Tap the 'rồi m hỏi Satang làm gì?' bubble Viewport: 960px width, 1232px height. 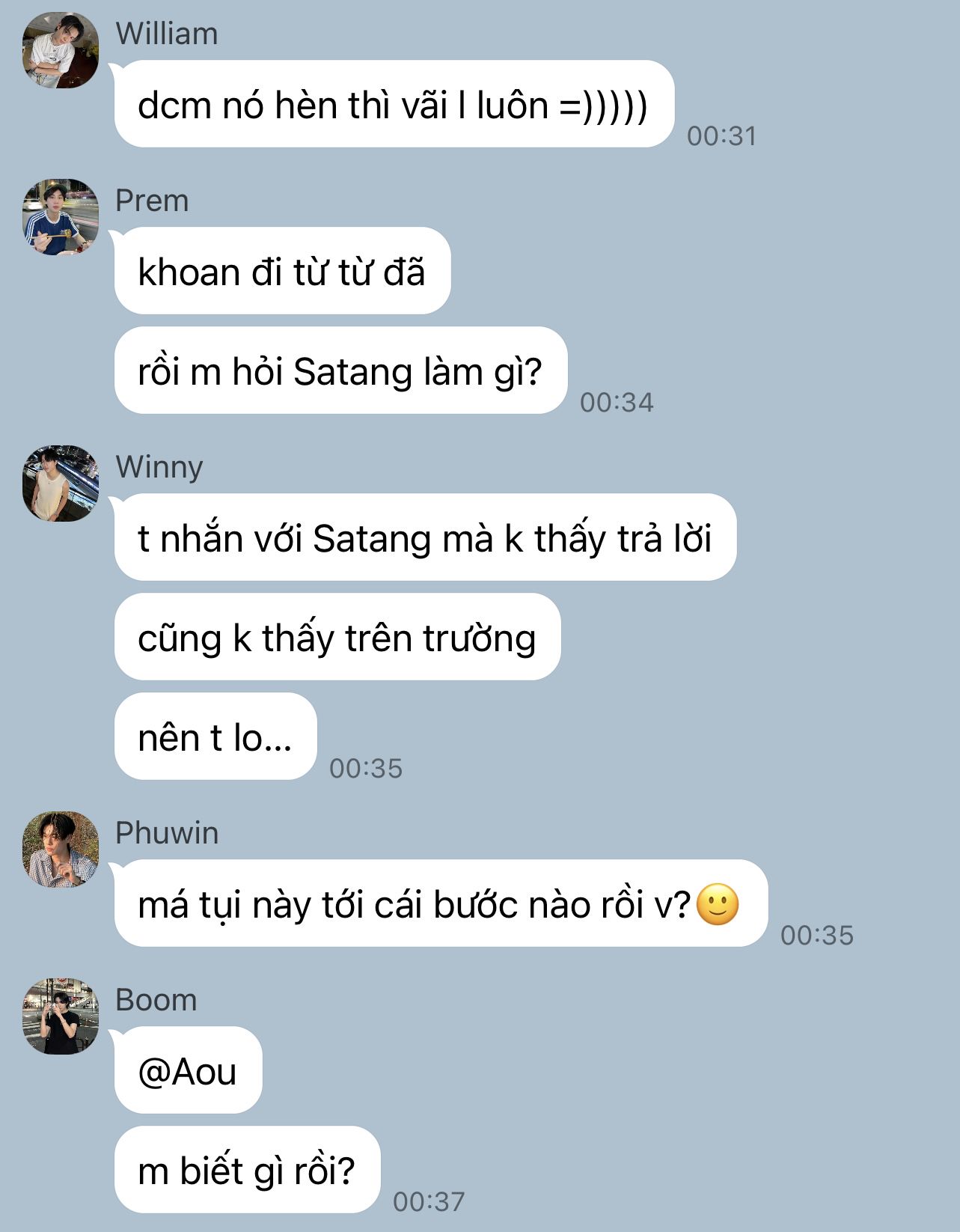[x=340, y=370]
